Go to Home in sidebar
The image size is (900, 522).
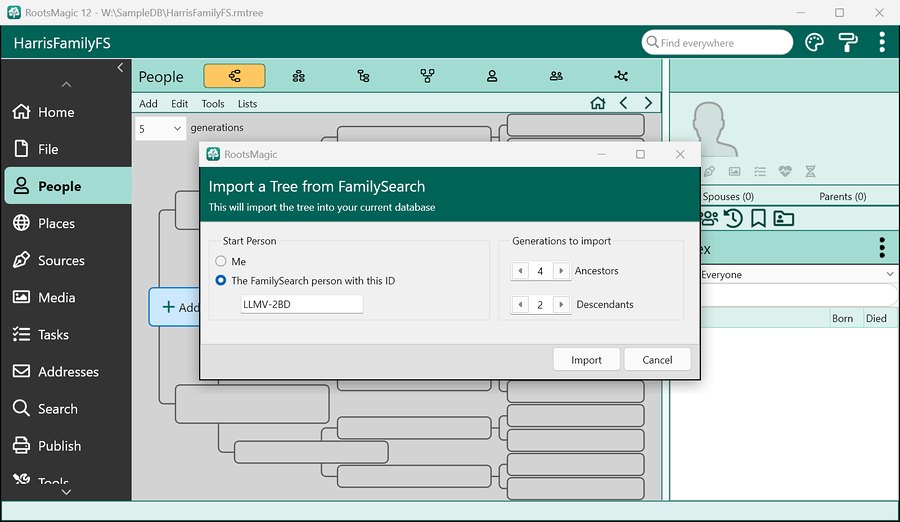(68, 112)
